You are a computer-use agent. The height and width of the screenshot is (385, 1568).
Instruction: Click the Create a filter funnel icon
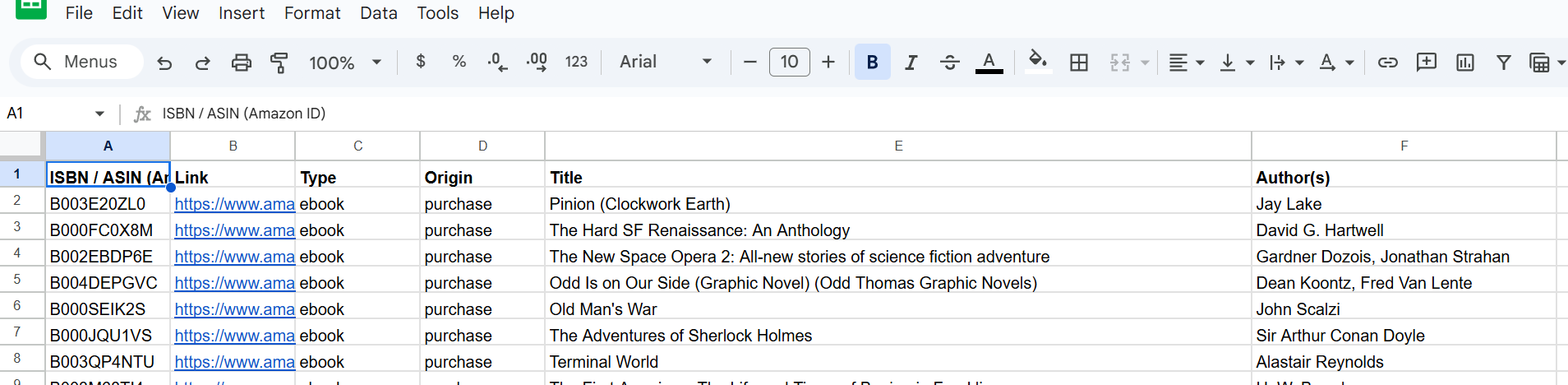click(x=1503, y=63)
